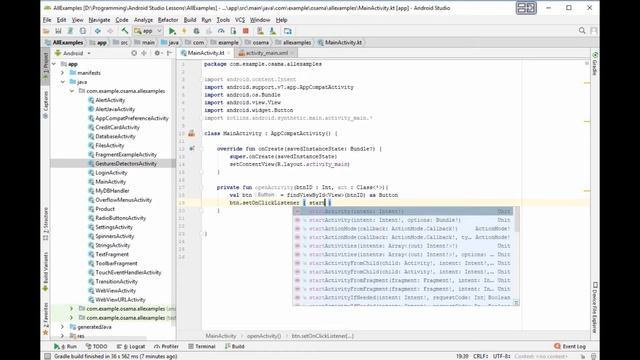Click the Make Project hammer icon
The height and width of the screenshot is (360, 640).
pyautogui.click(x=125, y=31)
